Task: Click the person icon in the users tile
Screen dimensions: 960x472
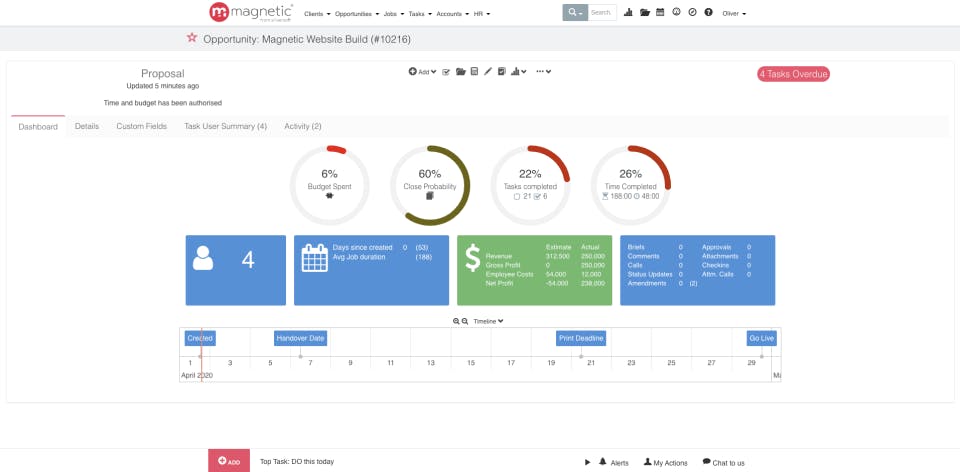Action: [203, 258]
